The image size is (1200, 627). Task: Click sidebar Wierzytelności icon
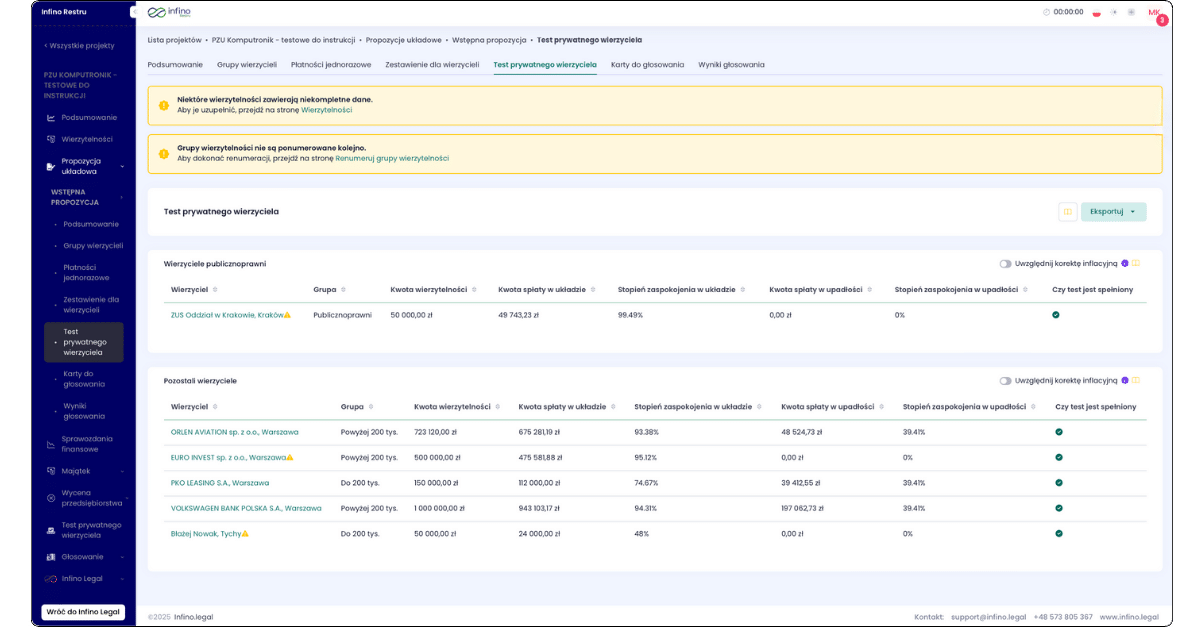(51, 140)
